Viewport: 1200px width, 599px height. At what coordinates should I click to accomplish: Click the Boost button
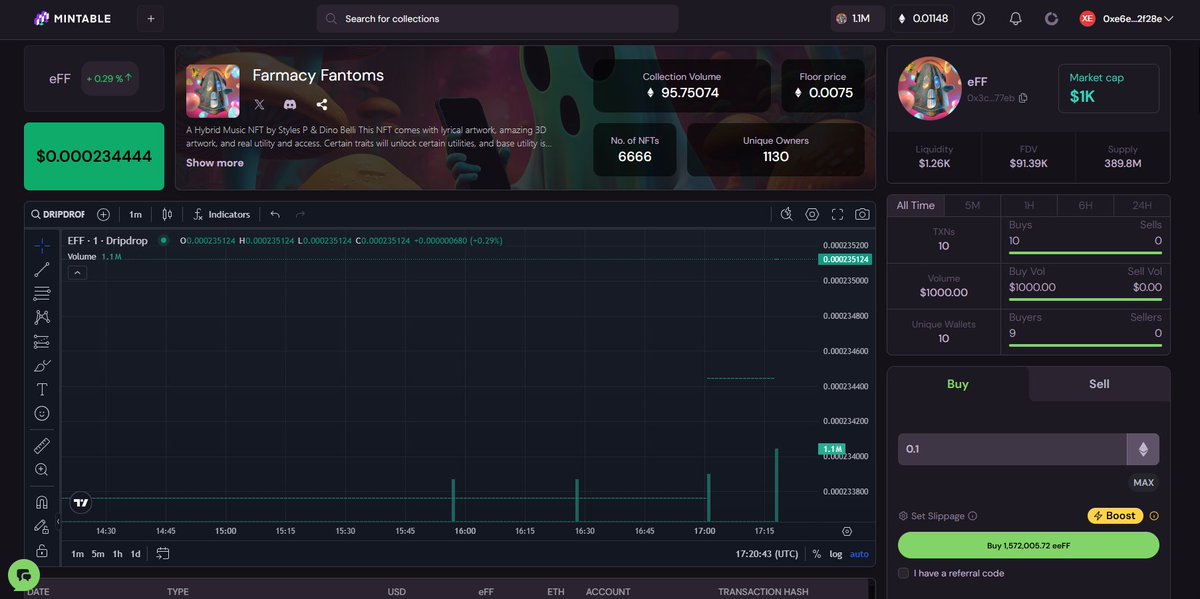[x=1115, y=516]
